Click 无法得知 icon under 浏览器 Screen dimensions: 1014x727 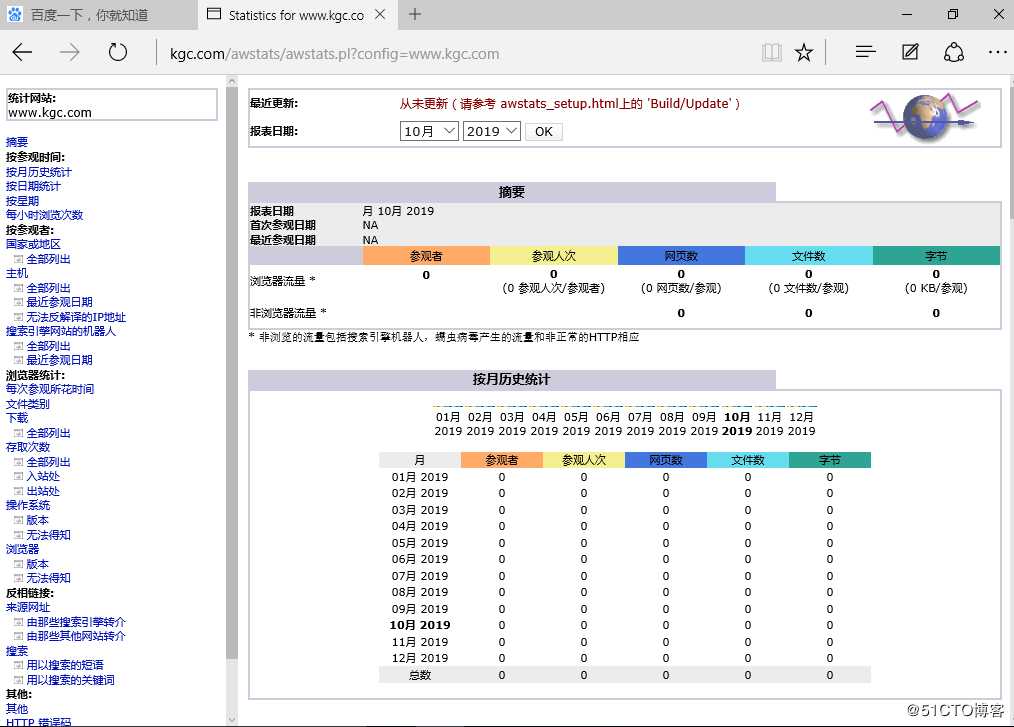pos(19,579)
